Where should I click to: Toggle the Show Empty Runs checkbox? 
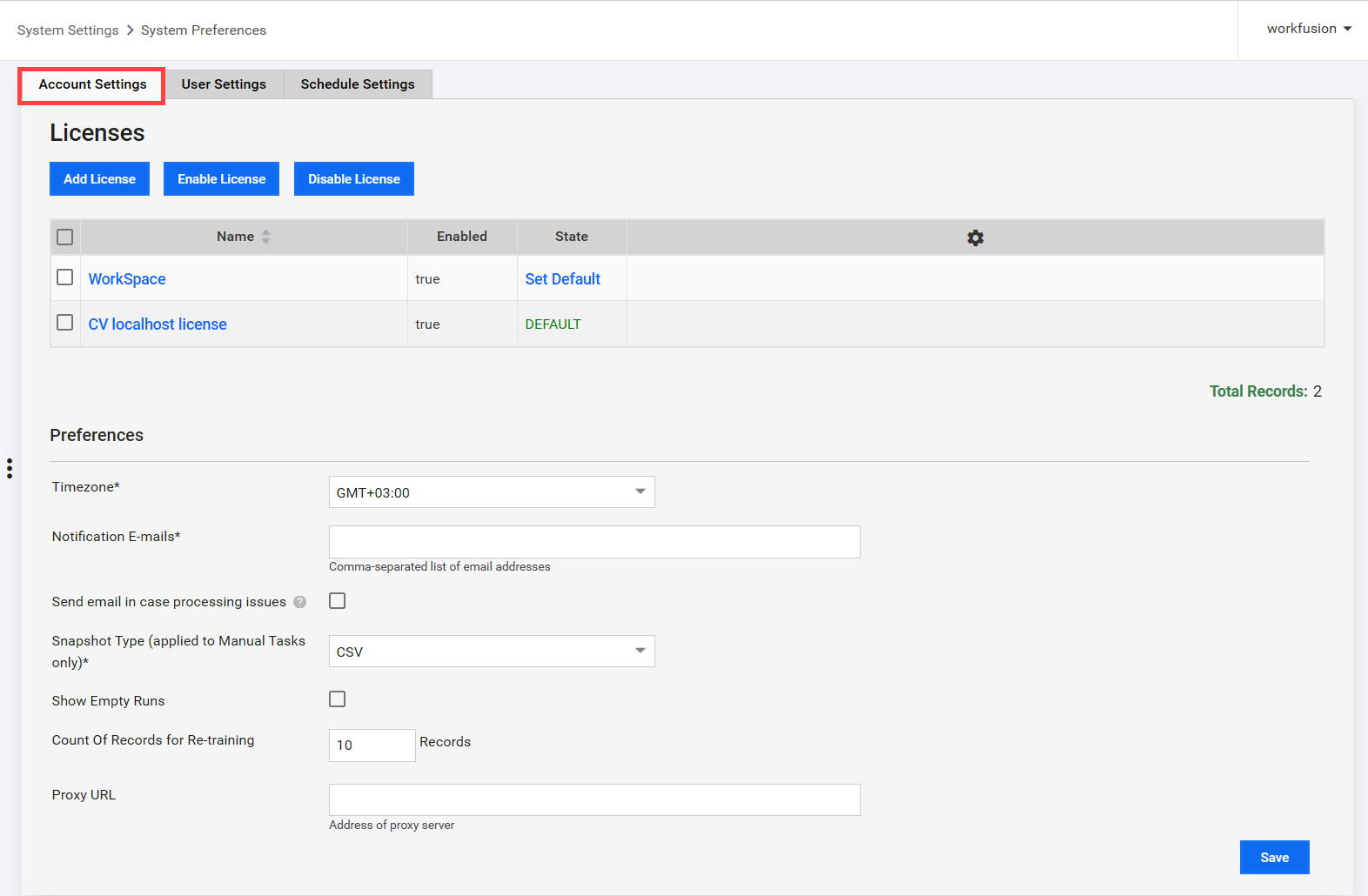[x=338, y=699]
